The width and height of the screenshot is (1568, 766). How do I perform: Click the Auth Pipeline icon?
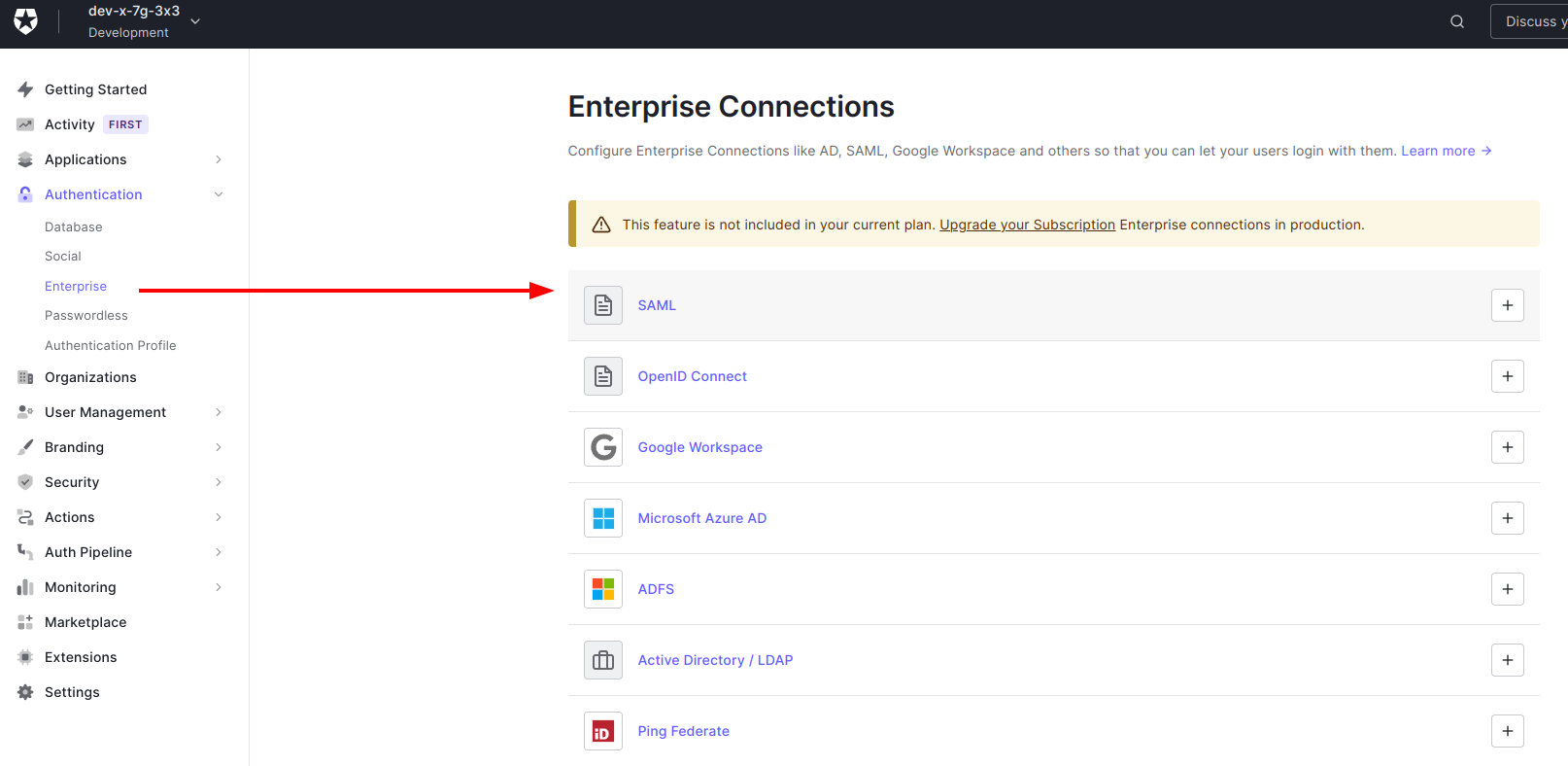coord(25,552)
